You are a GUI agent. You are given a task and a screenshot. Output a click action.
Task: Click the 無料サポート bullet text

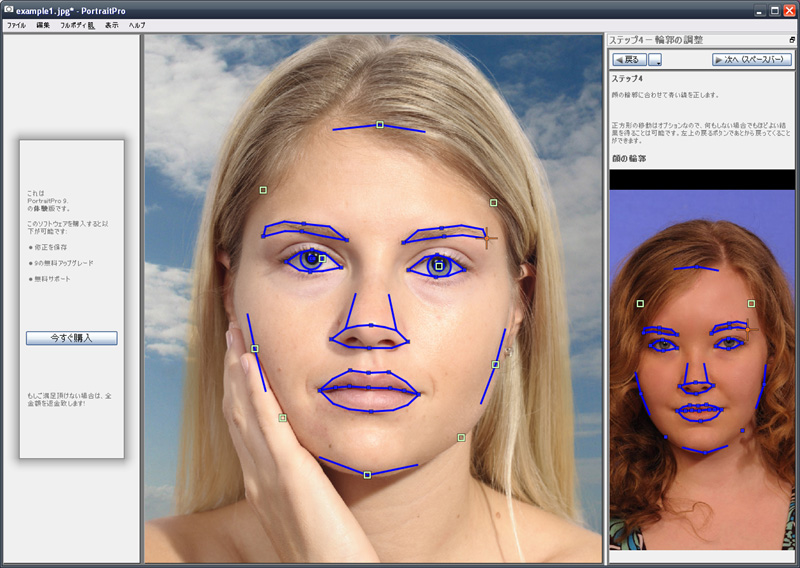point(52,279)
